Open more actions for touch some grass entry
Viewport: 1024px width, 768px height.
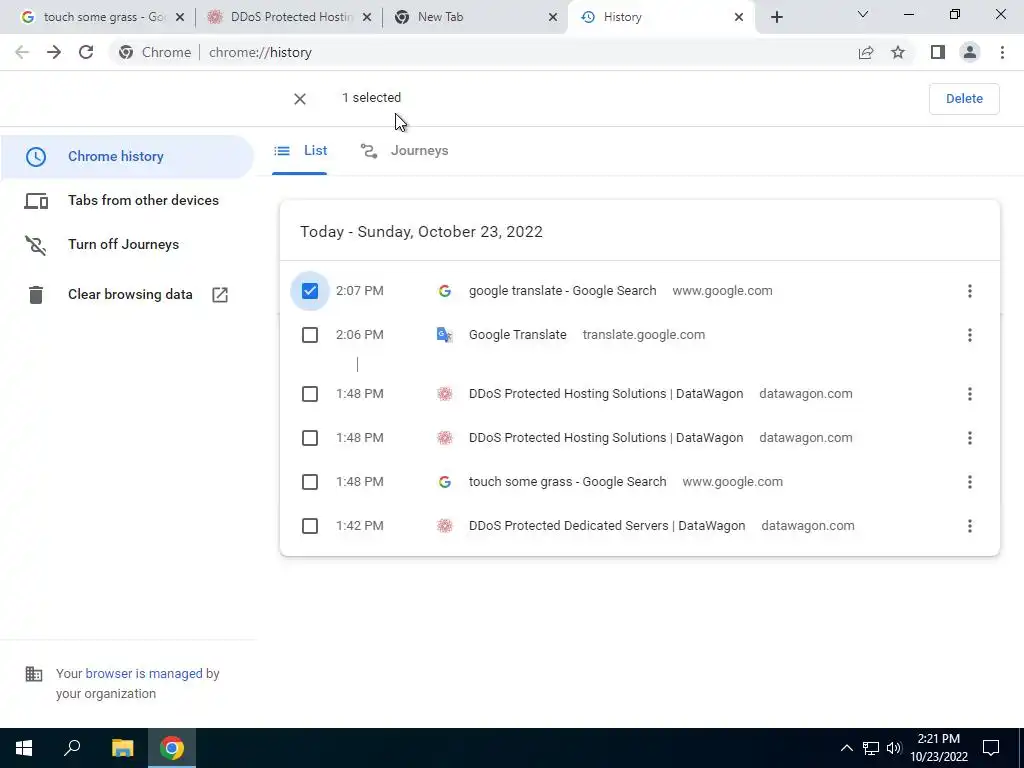click(x=970, y=482)
